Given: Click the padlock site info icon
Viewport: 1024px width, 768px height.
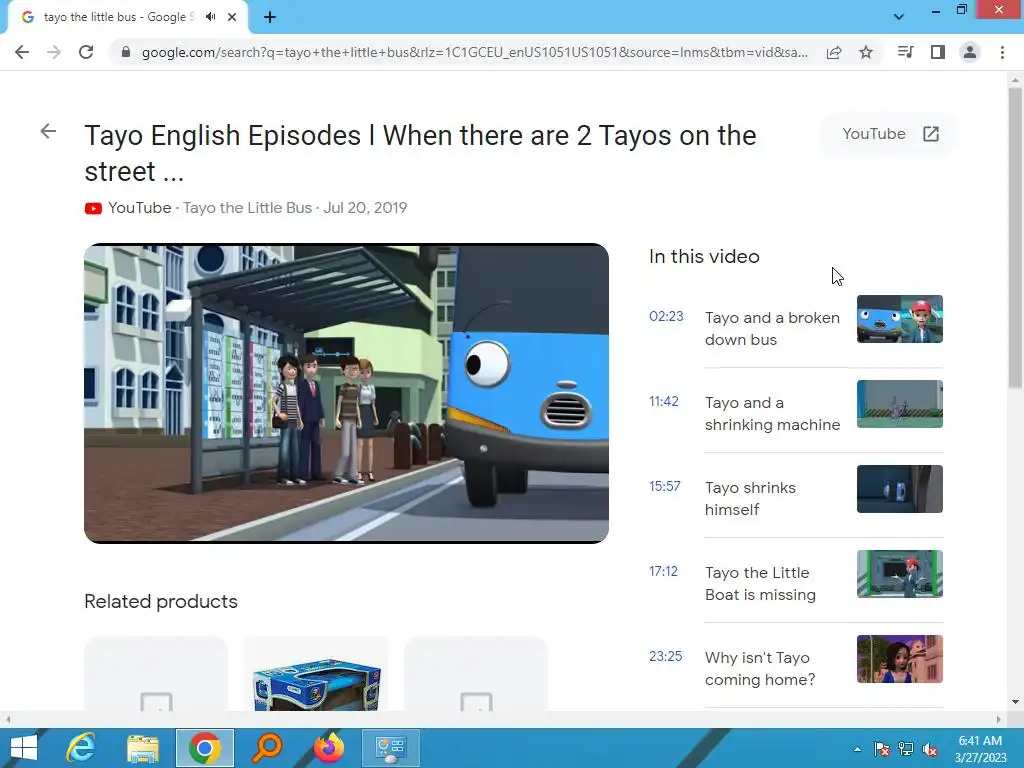Looking at the screenshot, I should tap(126, 52).
